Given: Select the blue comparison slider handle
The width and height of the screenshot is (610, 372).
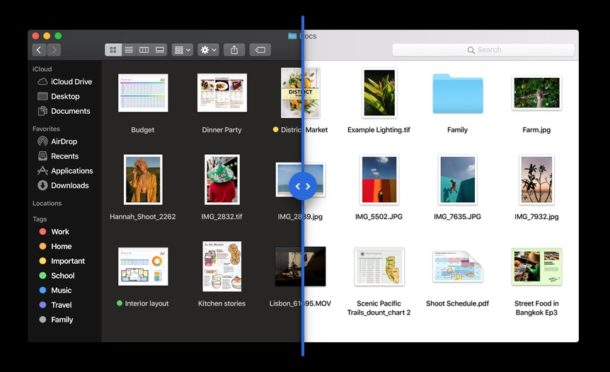Looking at the screenshot, I should click(303, 186).
